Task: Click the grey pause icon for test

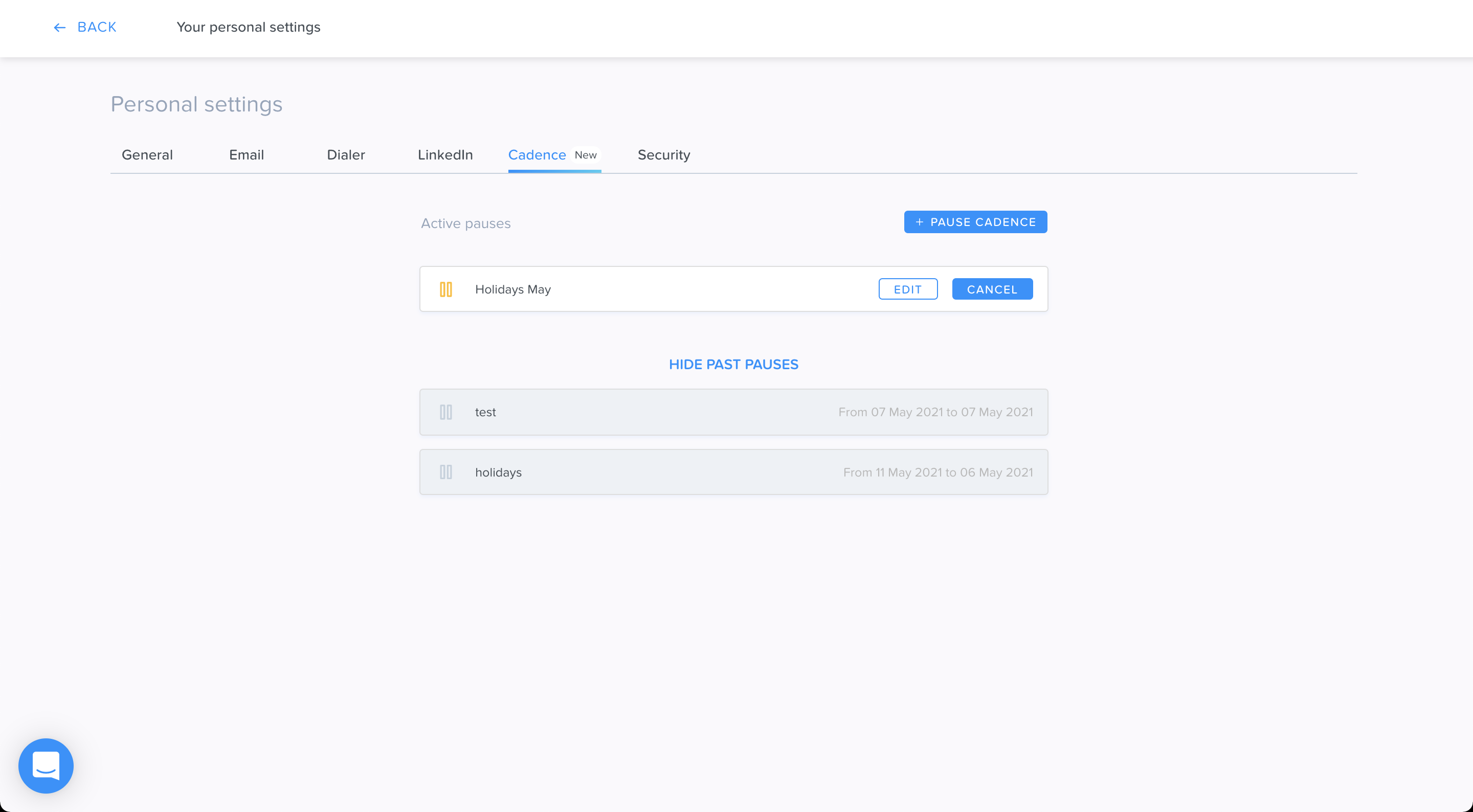Action: click(445, 412)
